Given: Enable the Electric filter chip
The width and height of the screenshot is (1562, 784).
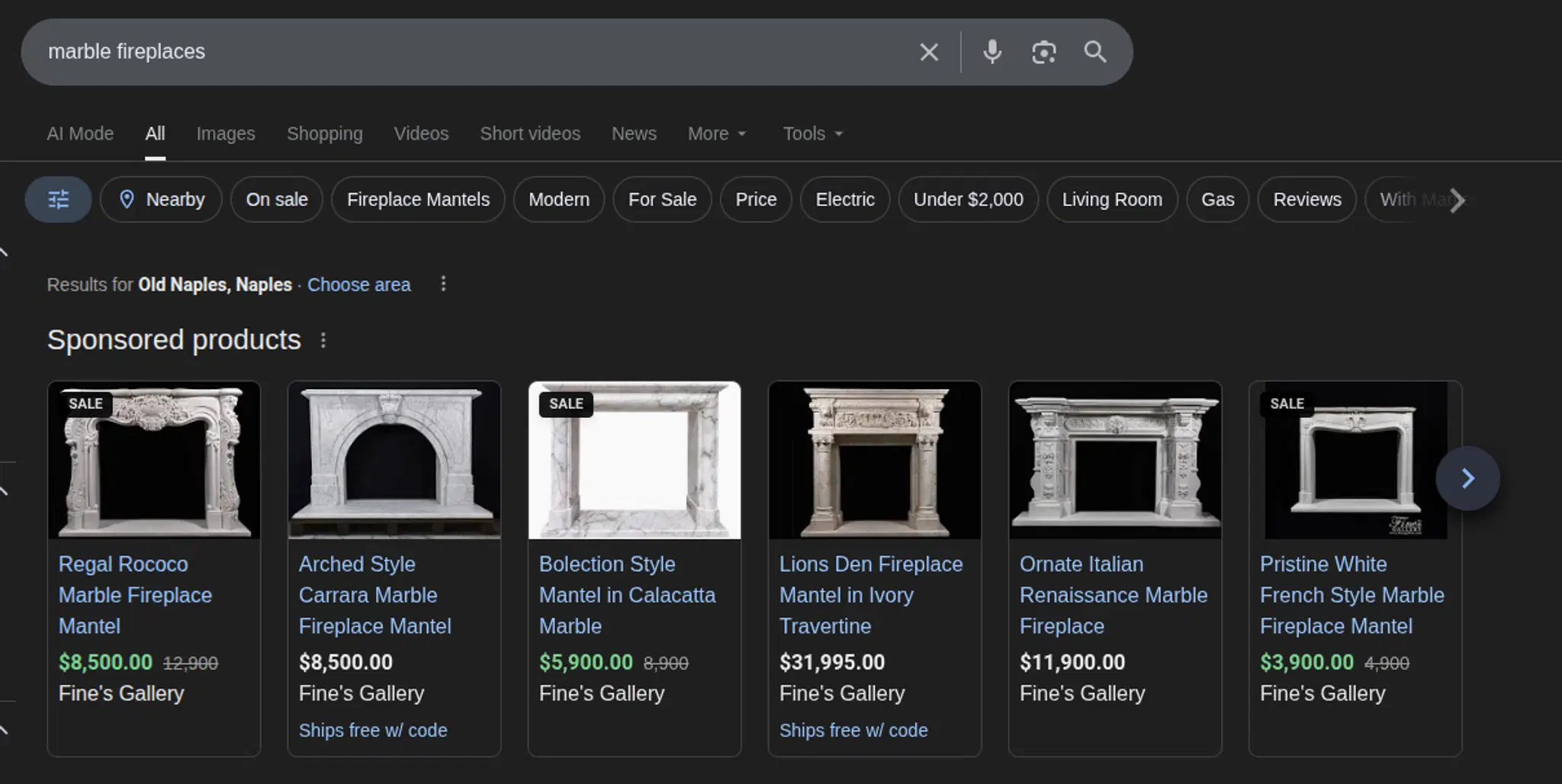Looking at the screenshot, I should [x=844, y=199].
